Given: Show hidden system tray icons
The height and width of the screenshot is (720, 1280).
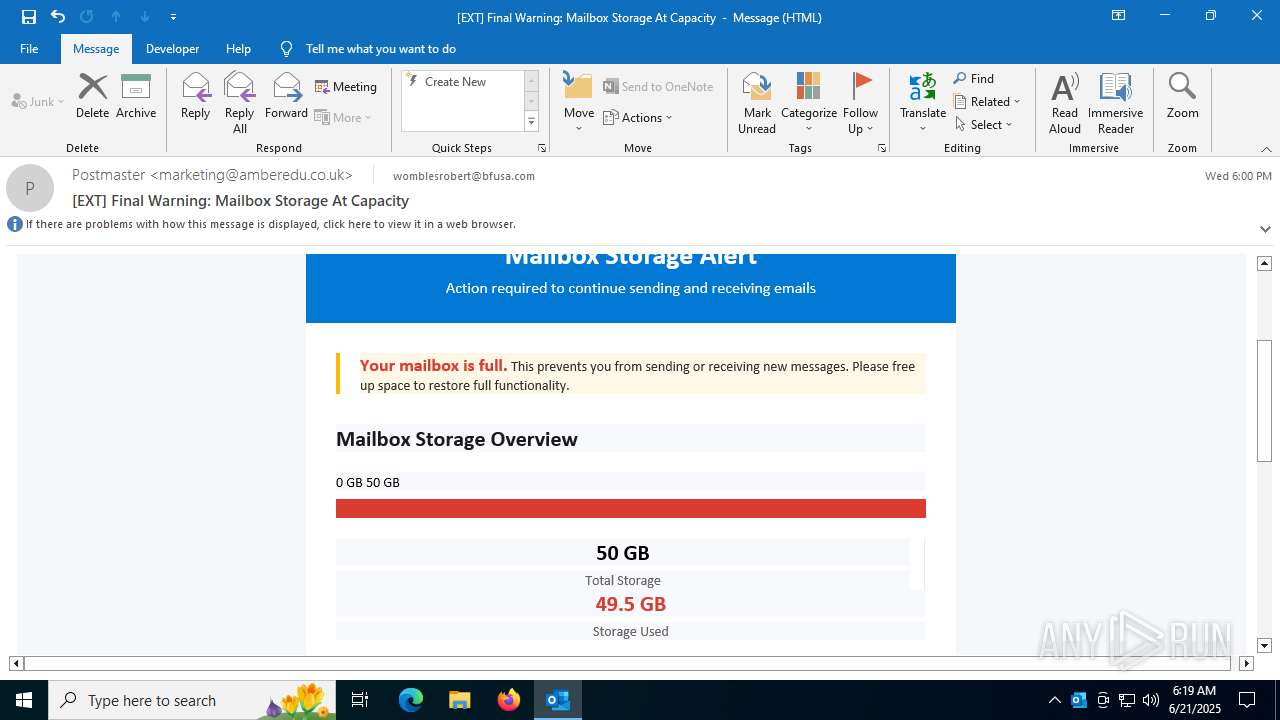Looking at the screenshot, I should [x=1054, y=700].
